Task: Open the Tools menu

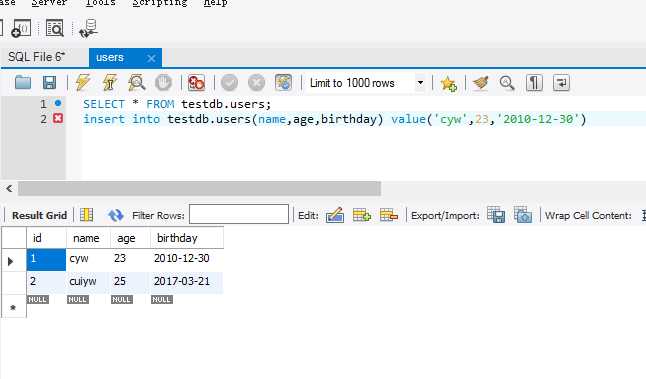Action: [100, 2]
